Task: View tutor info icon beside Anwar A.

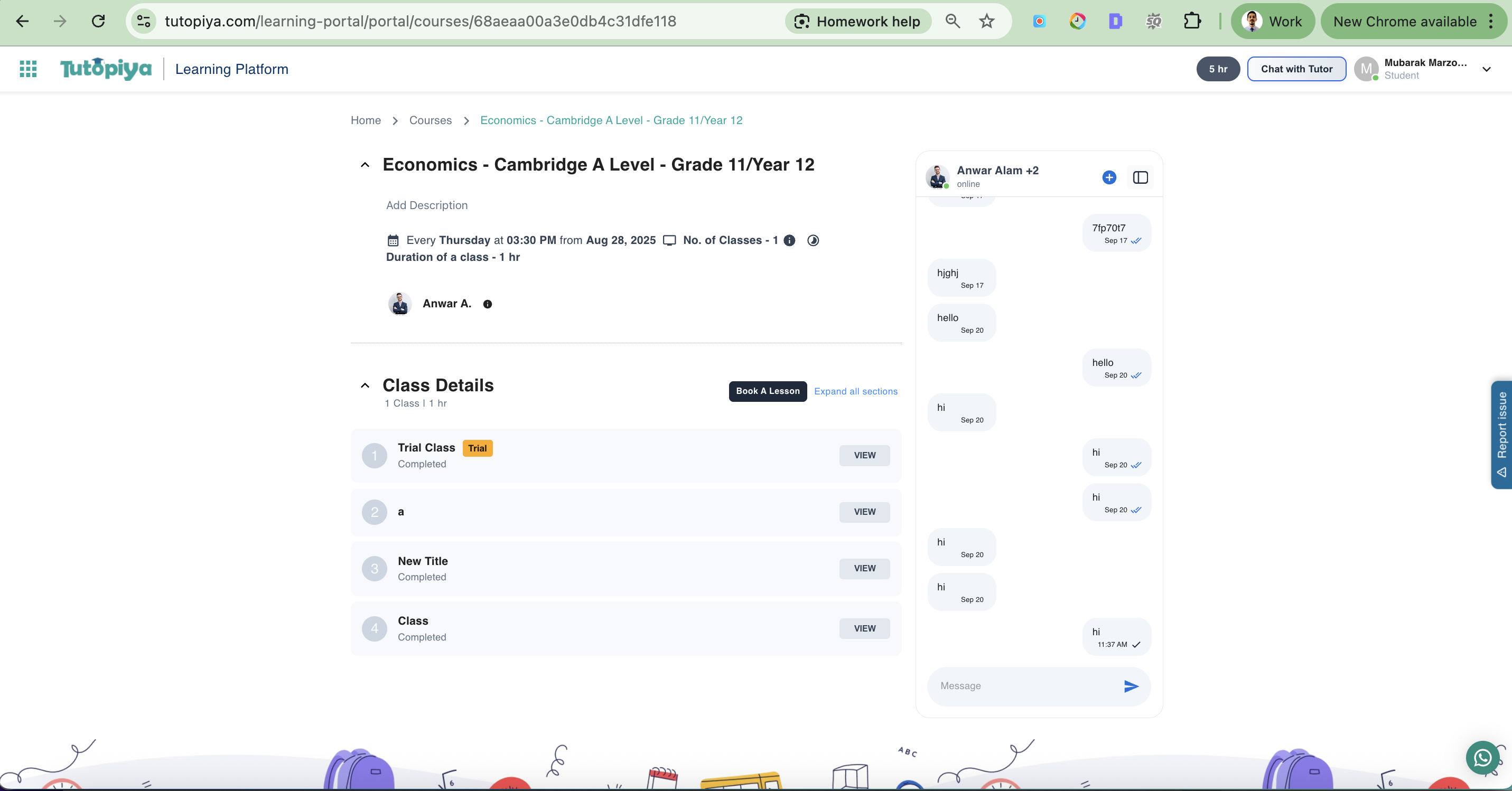Action: click(x=487, y=304)
